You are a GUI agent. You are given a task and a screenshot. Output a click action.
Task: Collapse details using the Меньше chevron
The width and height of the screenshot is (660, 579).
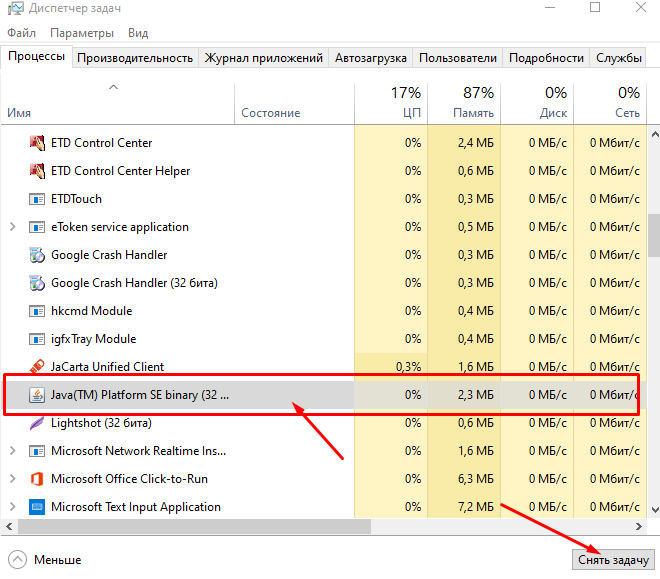(x=18, y=560)
